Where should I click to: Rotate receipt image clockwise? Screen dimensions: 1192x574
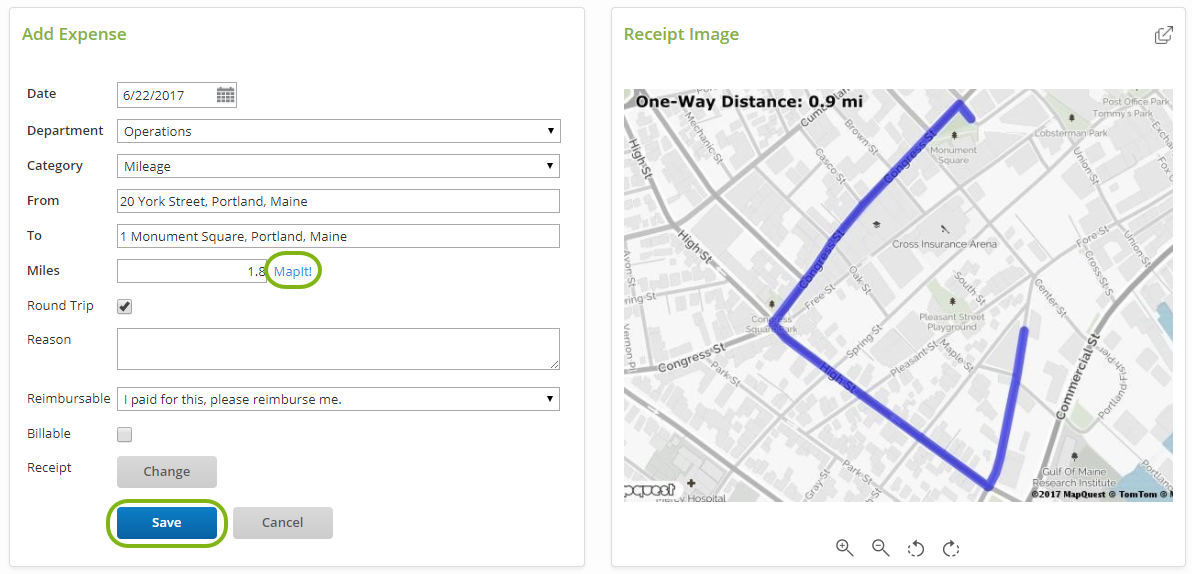[951, 548]
